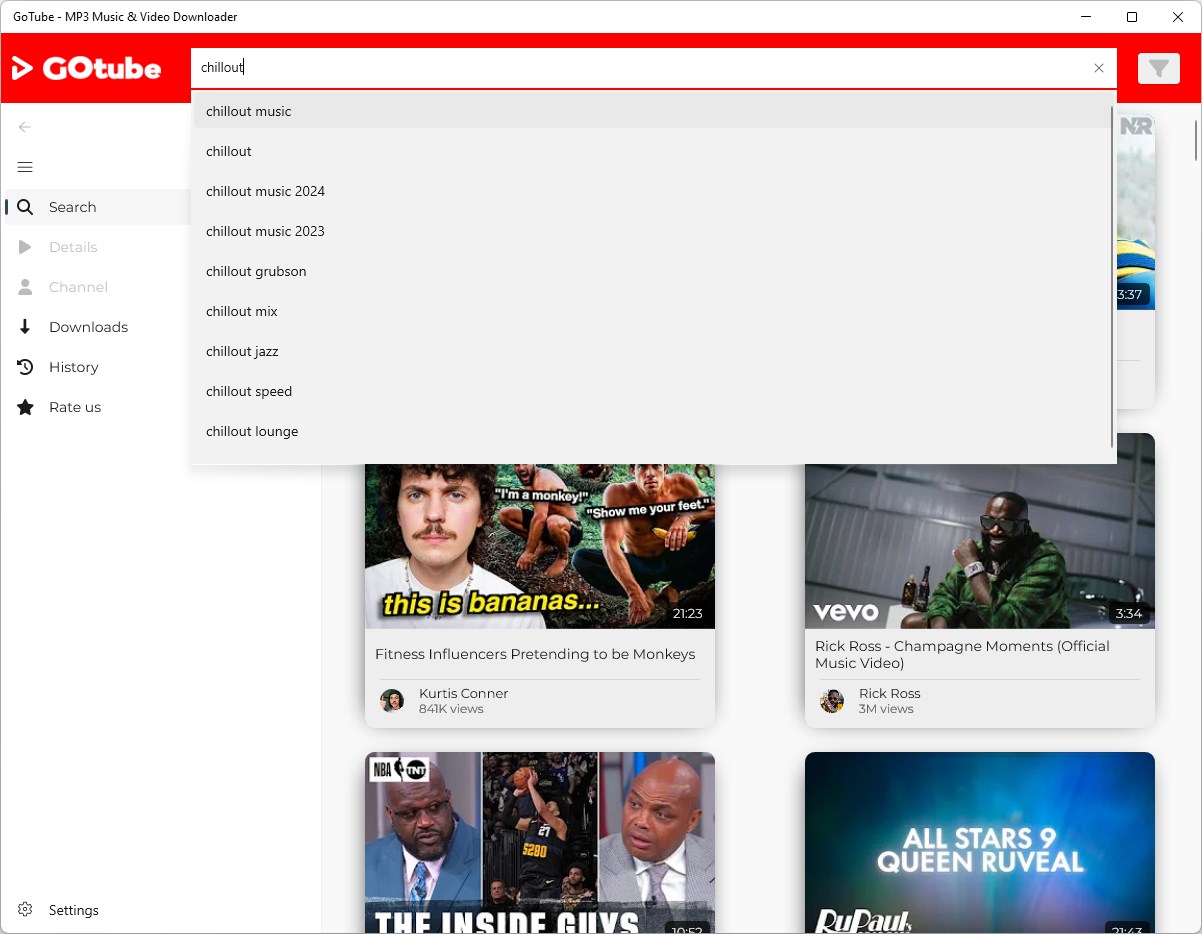
Task: Open the Inside Guys NBA thumbnail
Action: [x=540, y=843]
